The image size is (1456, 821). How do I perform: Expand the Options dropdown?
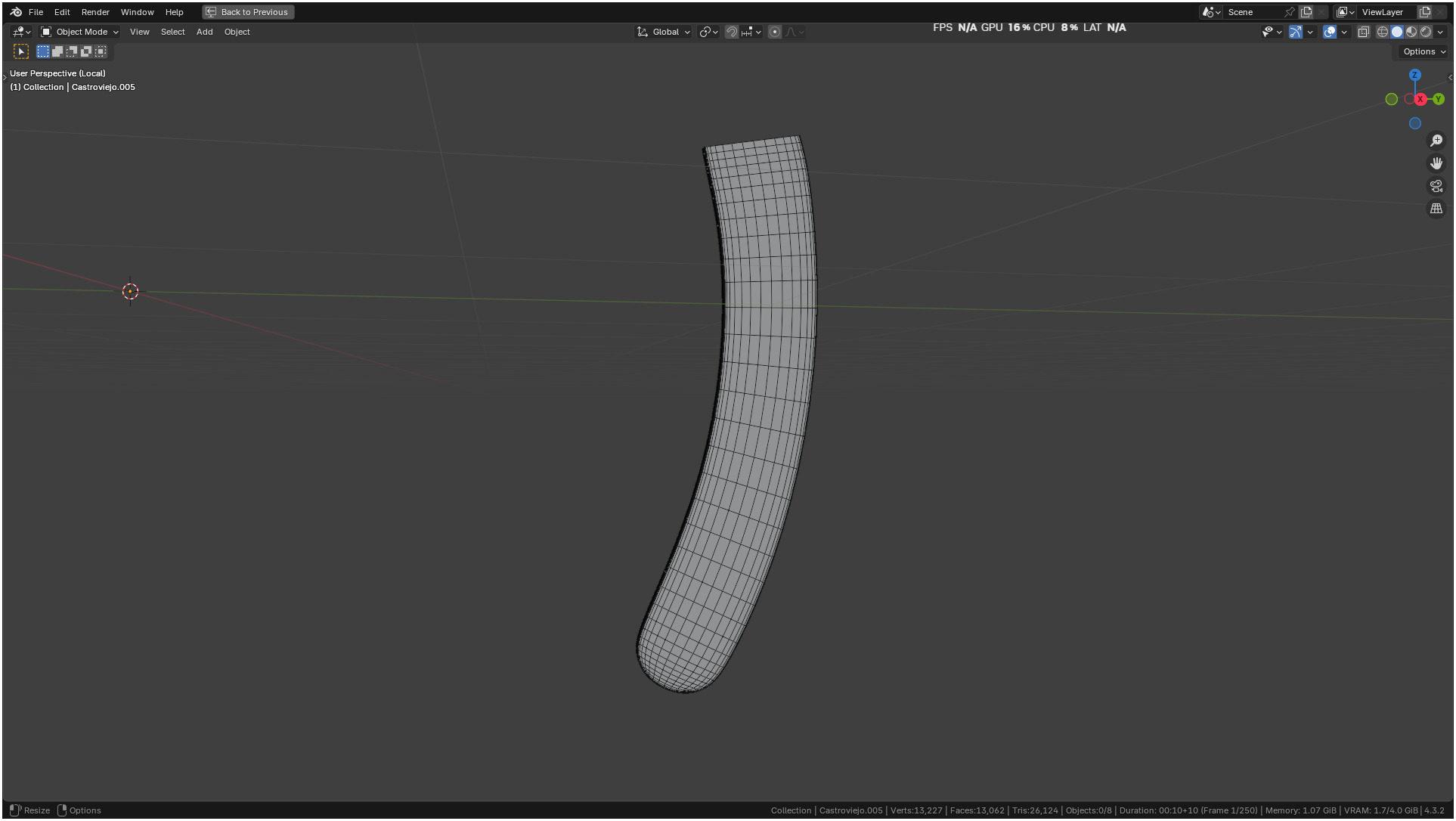click(1424, 51)
